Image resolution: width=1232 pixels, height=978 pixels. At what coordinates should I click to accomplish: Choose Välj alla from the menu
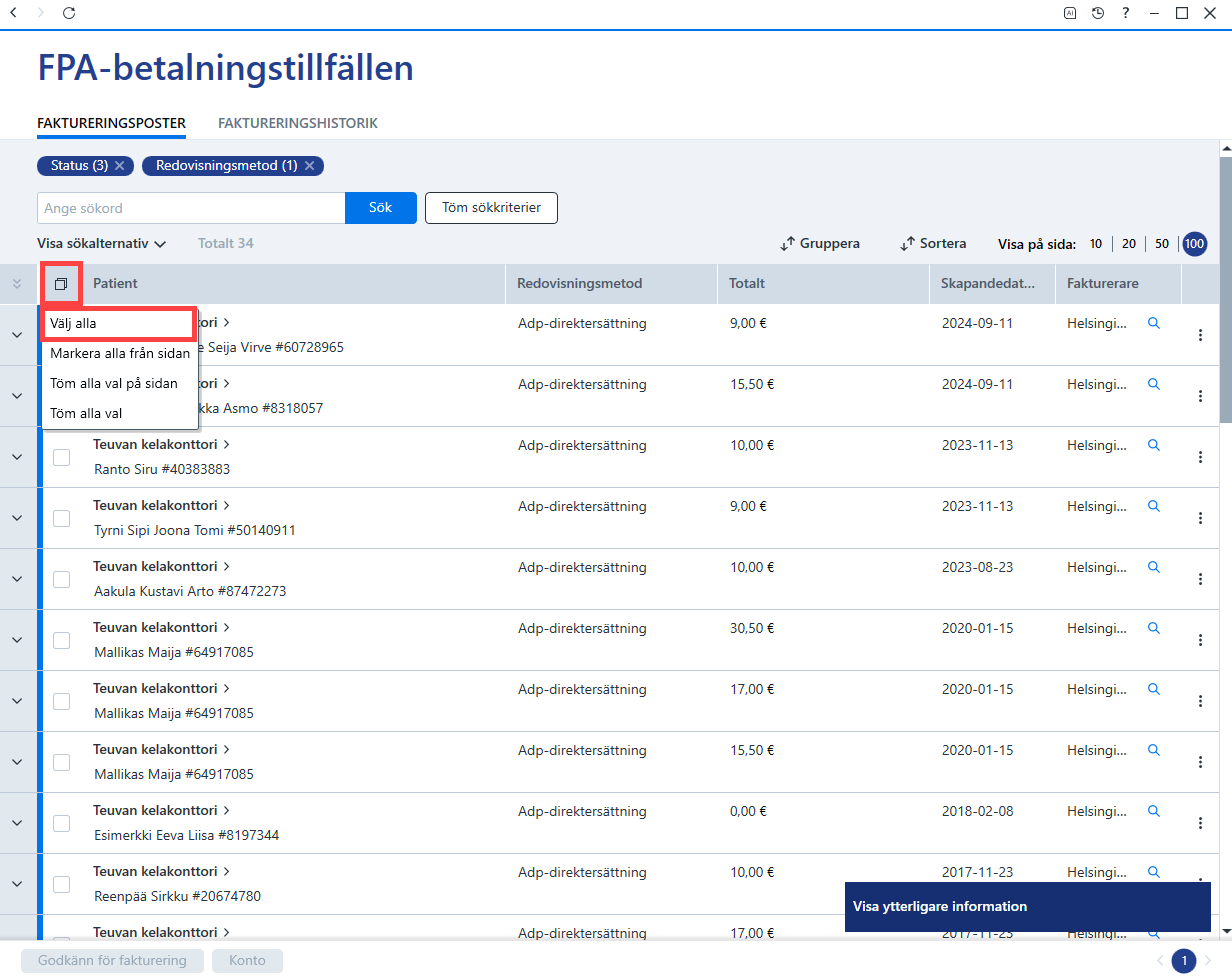pyautogui.click(x=116, y=324)
